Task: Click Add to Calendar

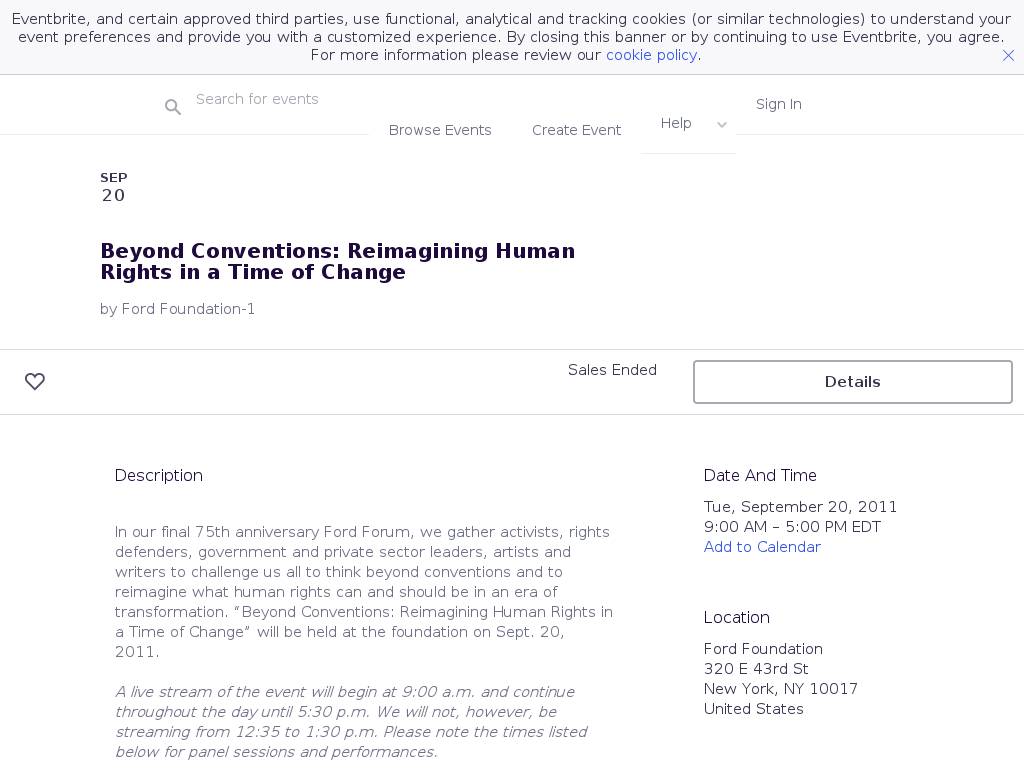Action: tap(762, 547)
